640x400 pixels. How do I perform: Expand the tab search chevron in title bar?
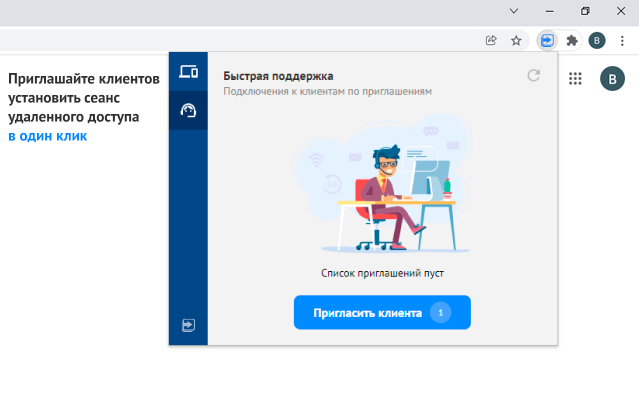pyautogui.click(x=514, y=11)
